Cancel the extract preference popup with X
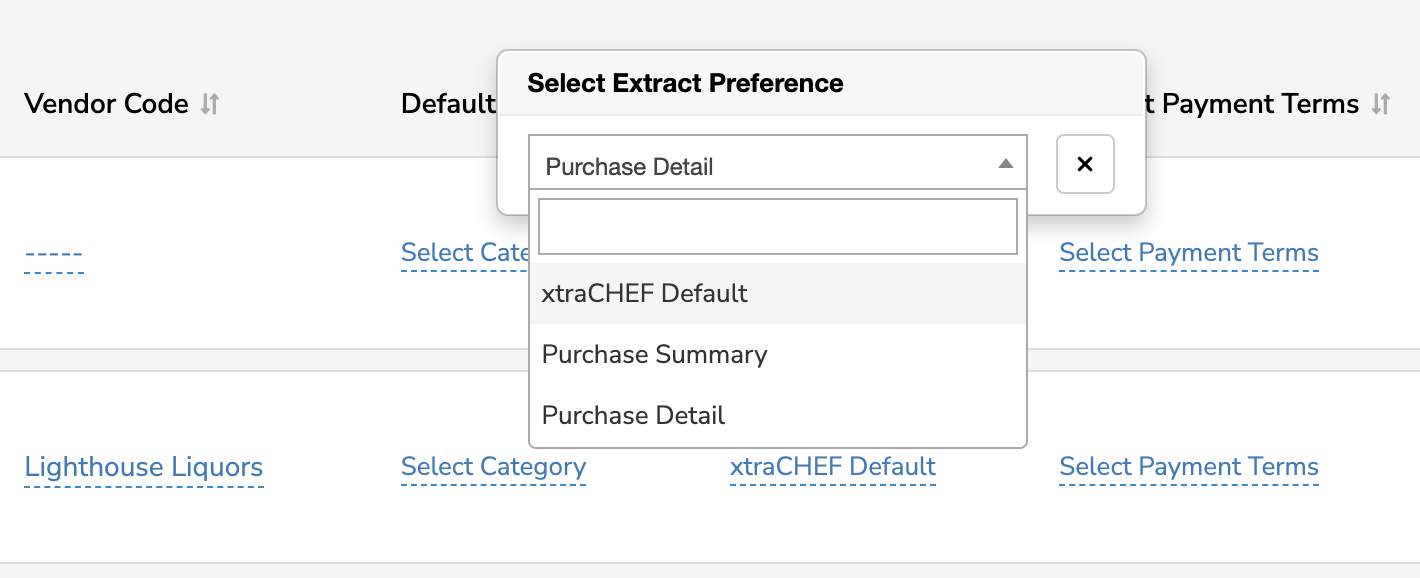Screen dimensions: 1420x578 [1085, 165]
